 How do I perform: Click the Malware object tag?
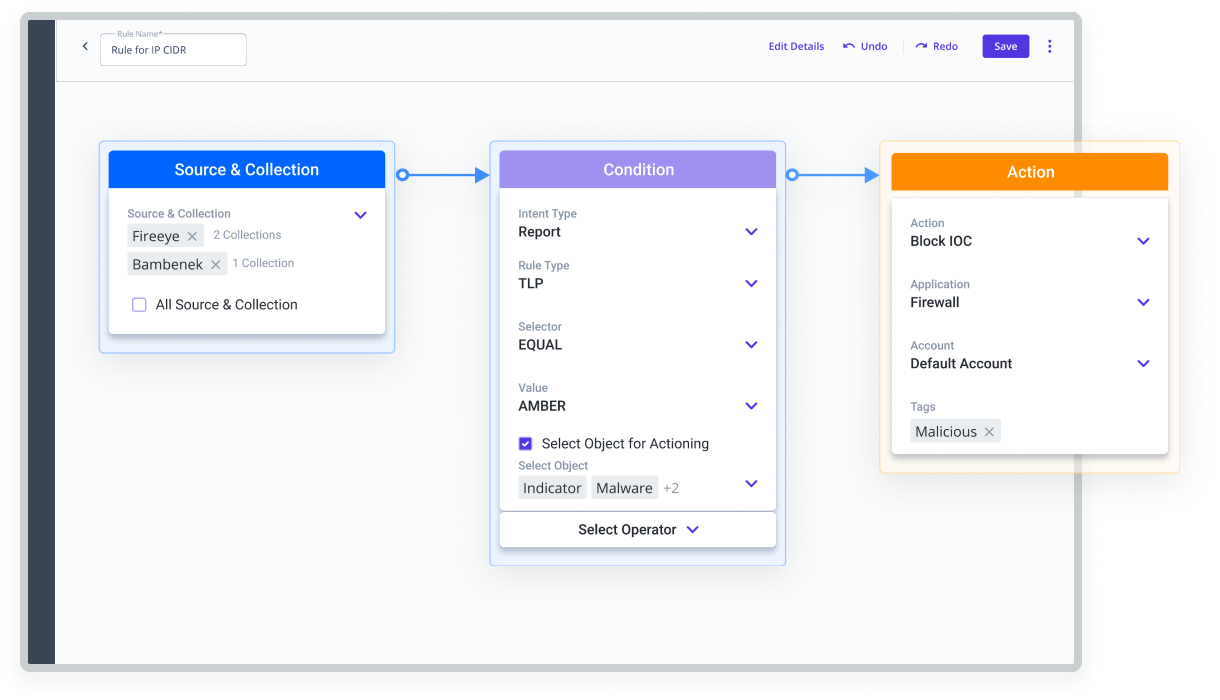(624, 488)
